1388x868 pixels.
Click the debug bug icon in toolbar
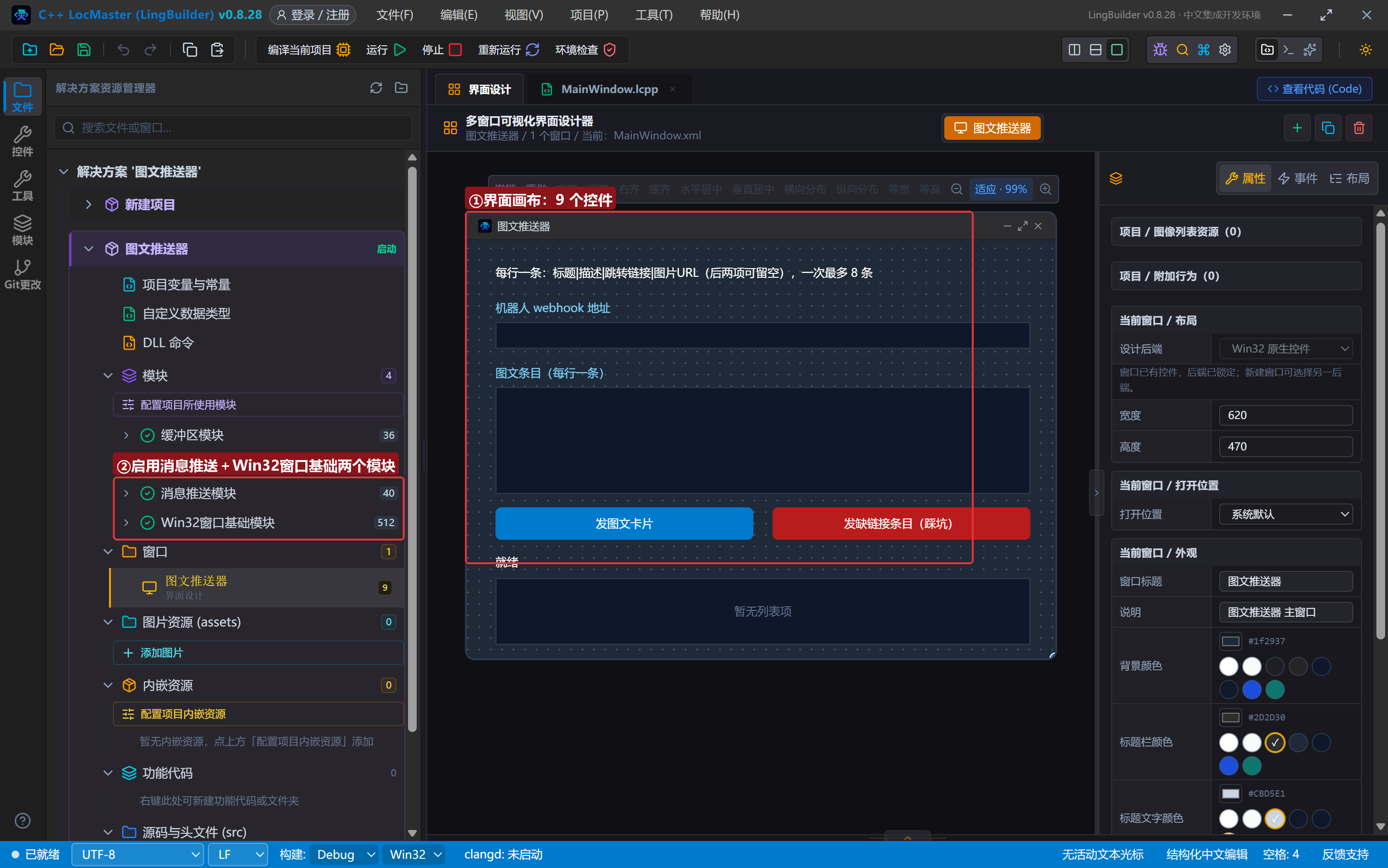(1160, 50)
